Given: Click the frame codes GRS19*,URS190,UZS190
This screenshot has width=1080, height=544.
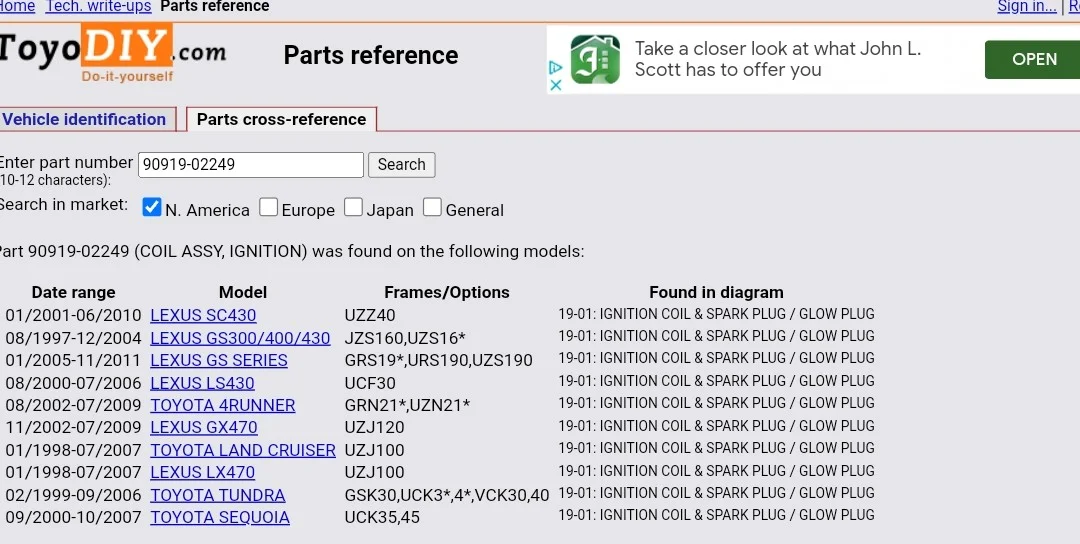Looking at the screenshot, I should point(439,360).
